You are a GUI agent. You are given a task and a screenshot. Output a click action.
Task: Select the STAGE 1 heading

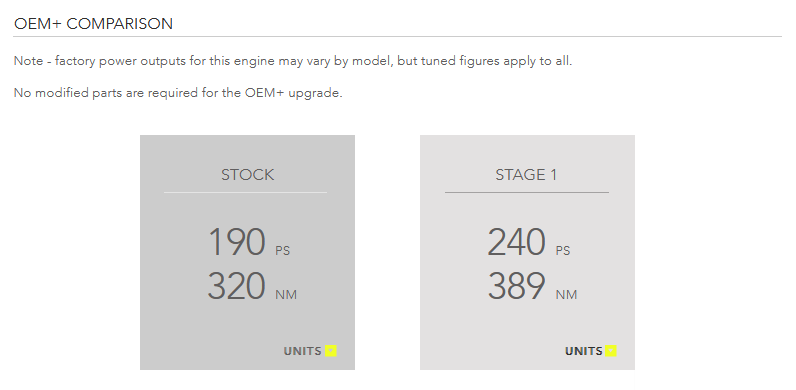[x=526, y=175]
